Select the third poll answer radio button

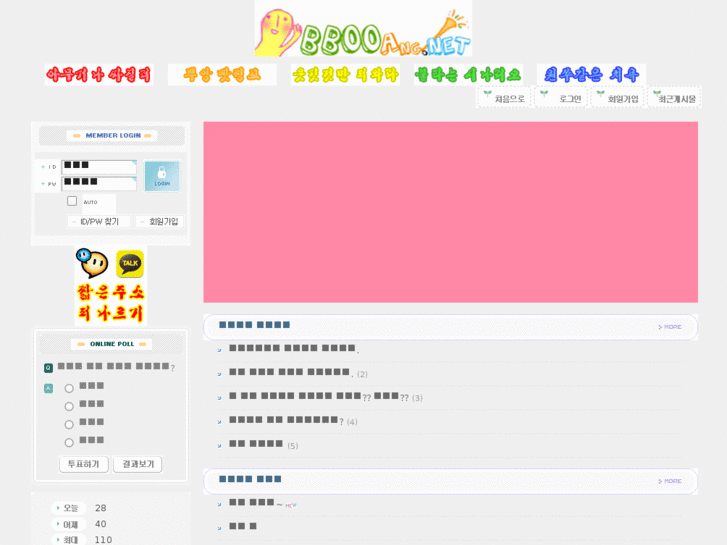69,424
